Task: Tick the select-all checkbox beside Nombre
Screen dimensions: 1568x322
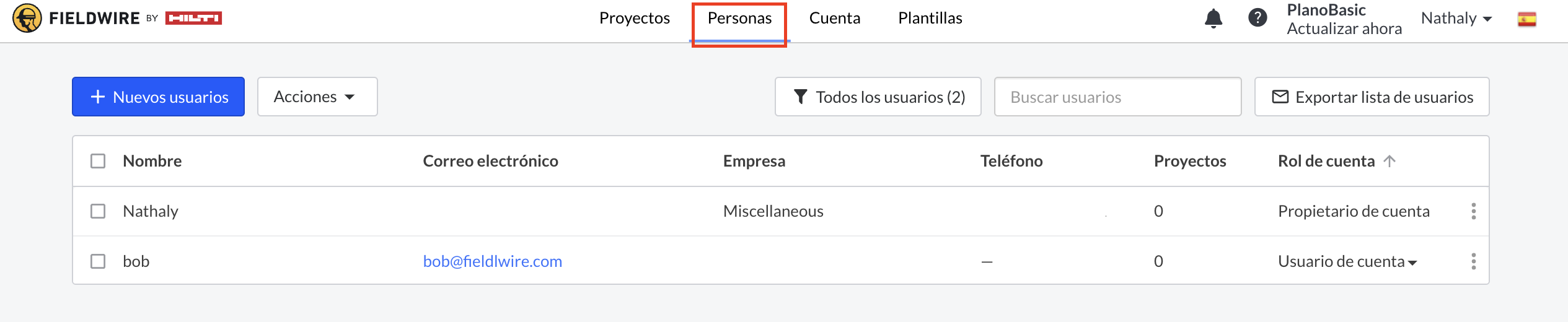Action: 98,161
